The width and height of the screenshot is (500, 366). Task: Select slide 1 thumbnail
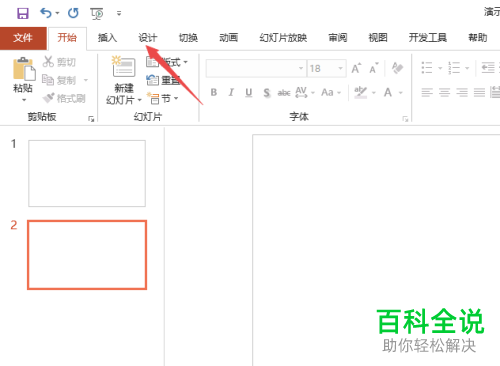tap(87, 173)
